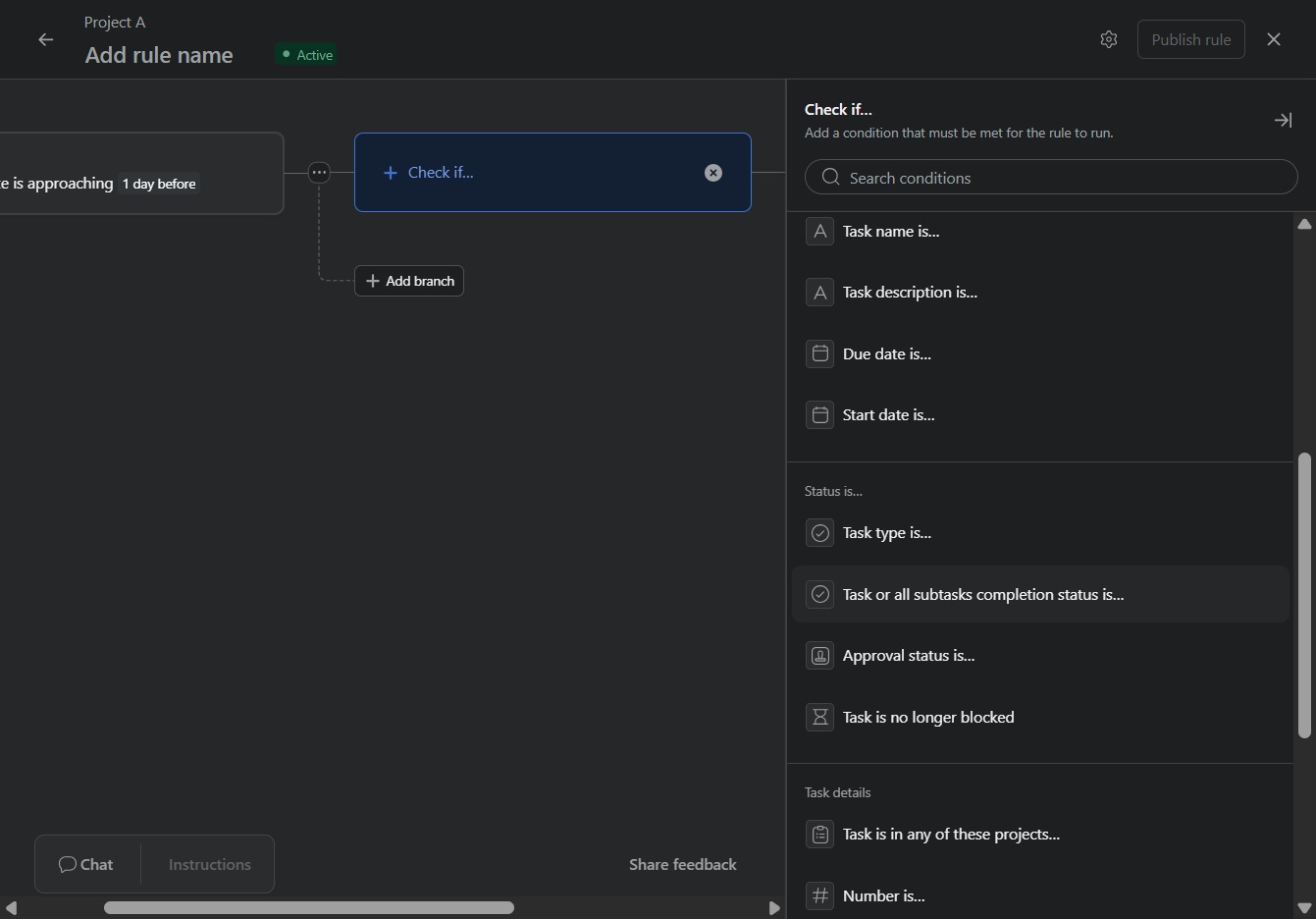This screenshot has height=919, width=1316.
Task: Open the Chat tab
Action: (x=86, y=864)
